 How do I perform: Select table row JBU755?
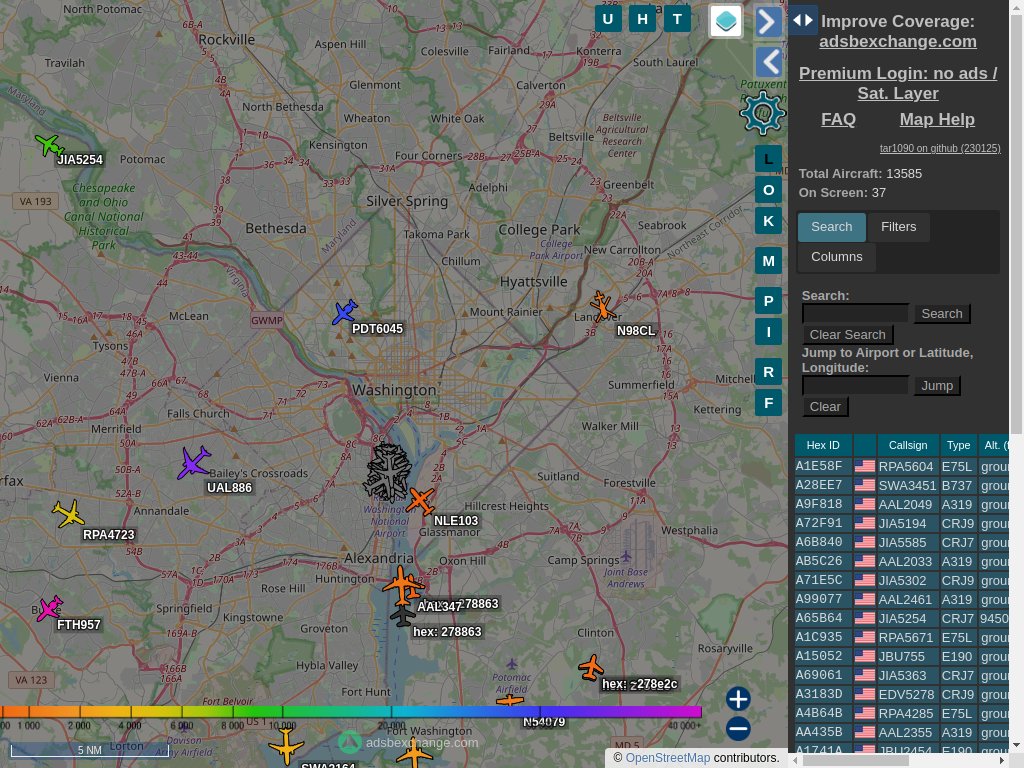tap(902, 656)
